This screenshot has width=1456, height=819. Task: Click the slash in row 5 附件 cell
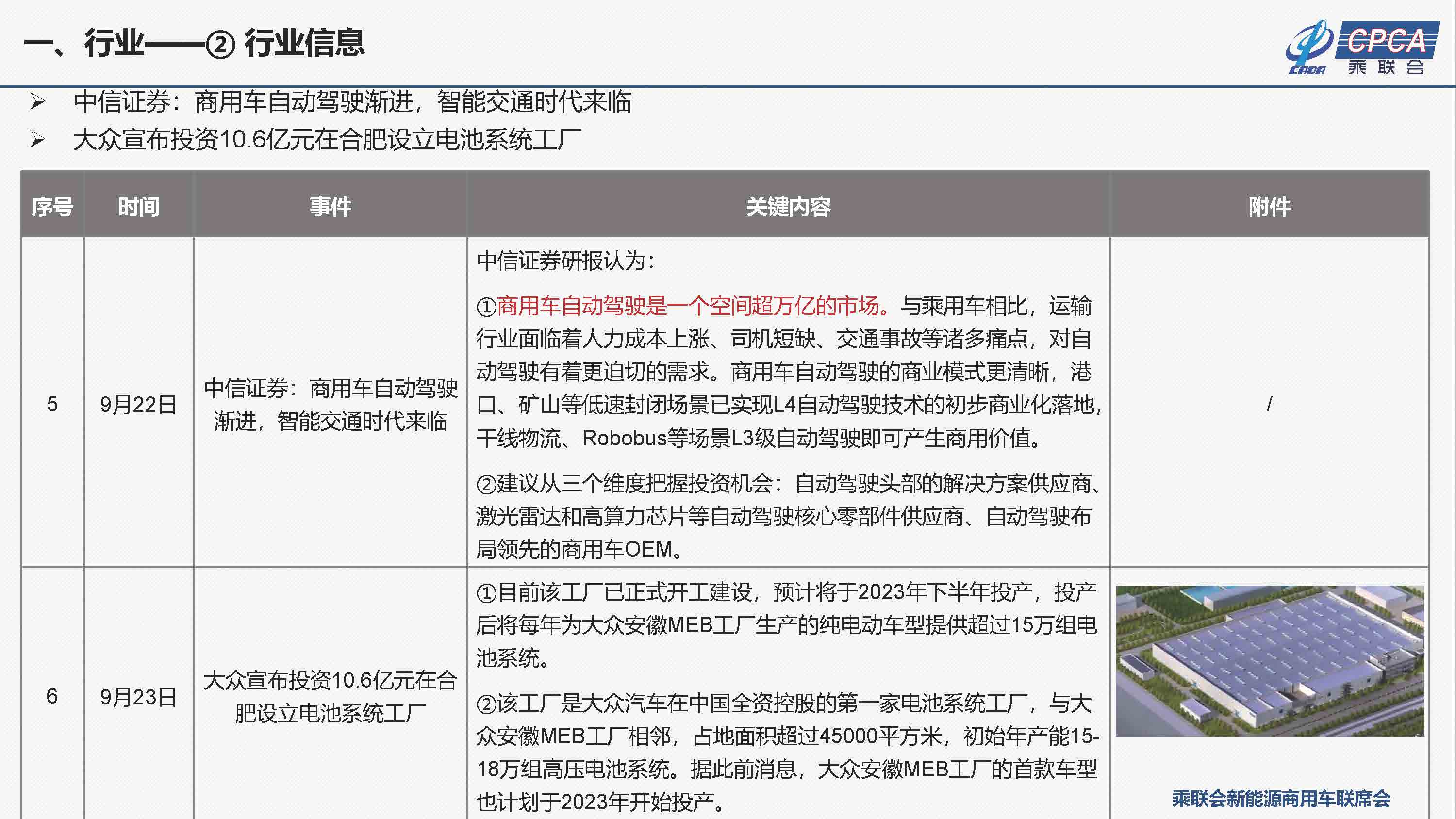(x=1270, y=404)
